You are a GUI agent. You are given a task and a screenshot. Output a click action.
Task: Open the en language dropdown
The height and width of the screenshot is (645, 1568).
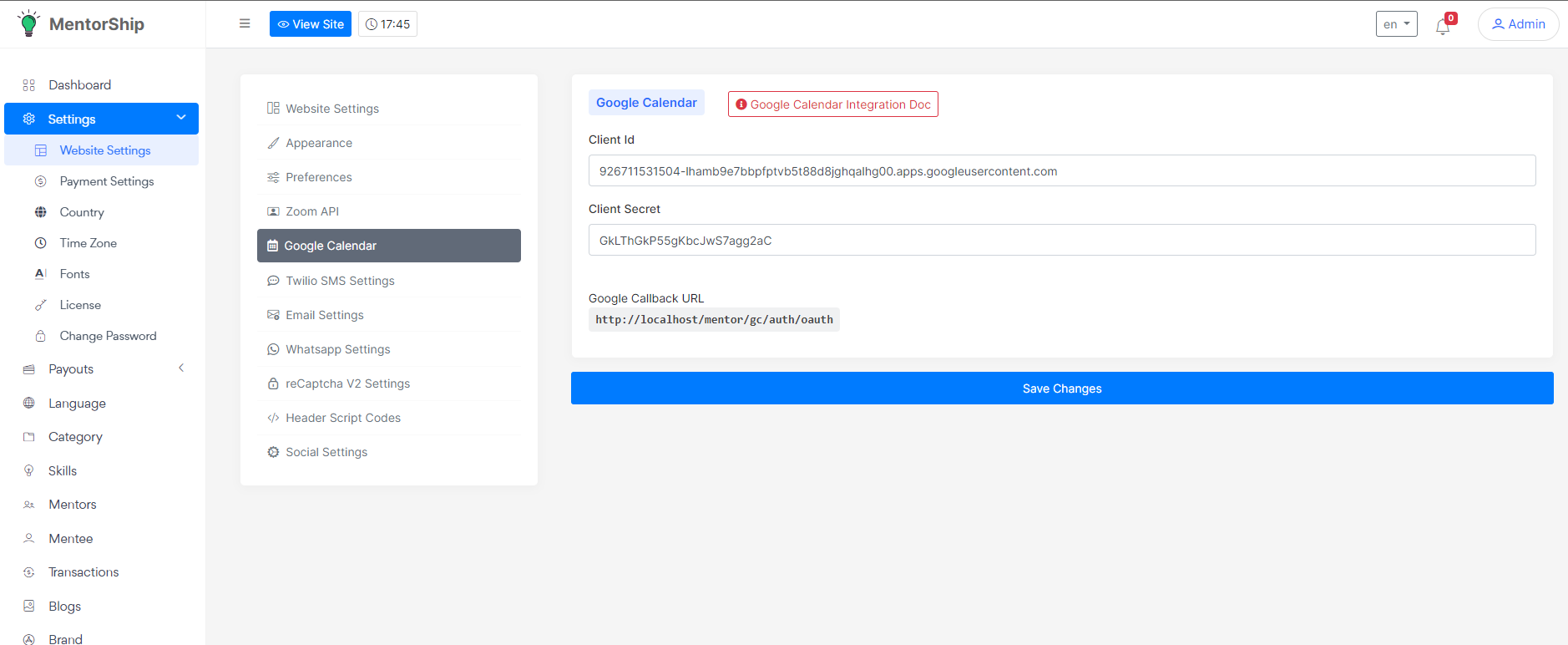(1396, 24)
